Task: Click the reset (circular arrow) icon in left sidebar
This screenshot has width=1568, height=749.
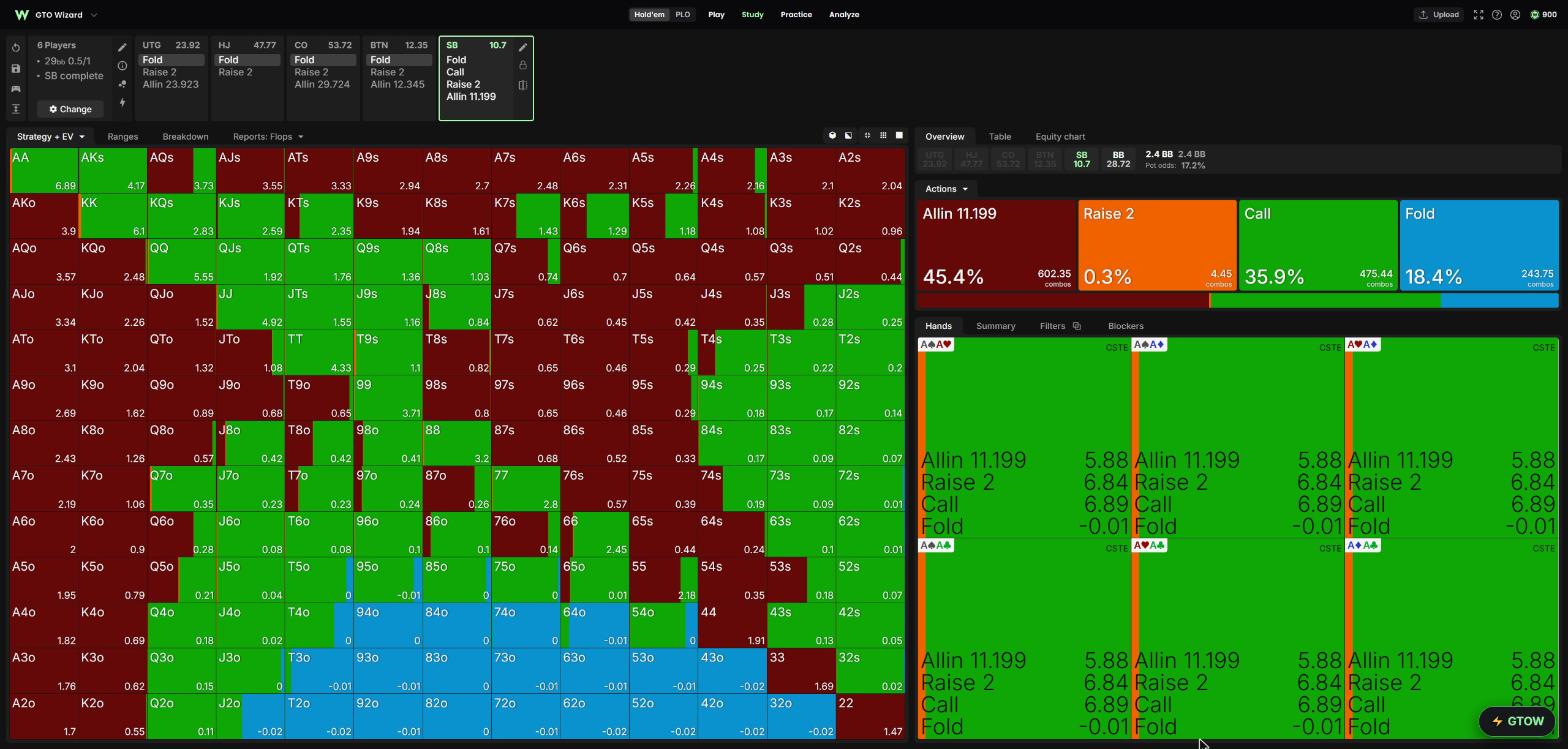Action: point(16,48)
